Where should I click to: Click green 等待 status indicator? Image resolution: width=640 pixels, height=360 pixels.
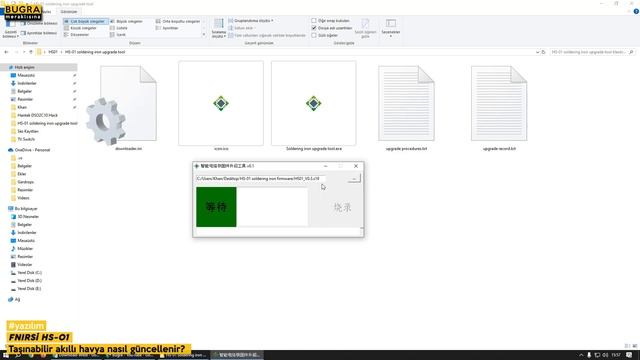(216, 207)
